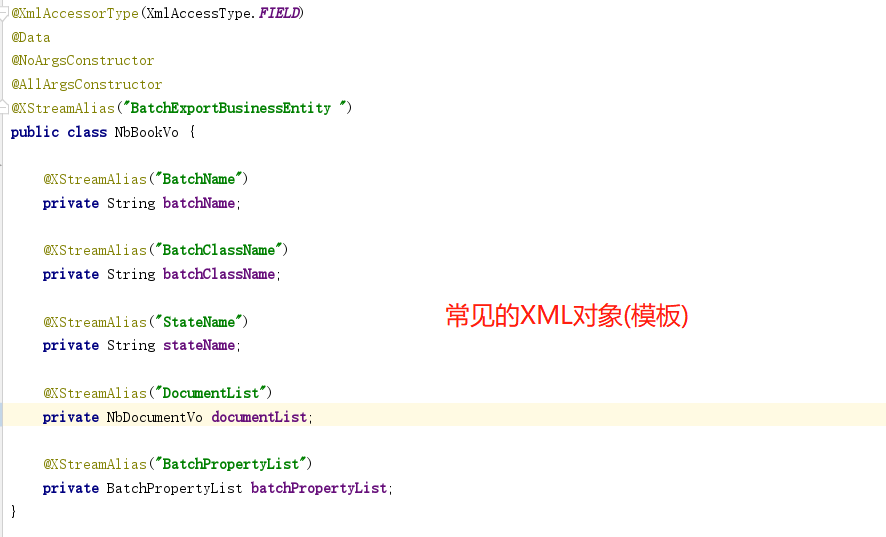The height and width of the screenshot is (537, 886).
Task: Click the NbDocumentVo type reference
Action: click(154, 417)
